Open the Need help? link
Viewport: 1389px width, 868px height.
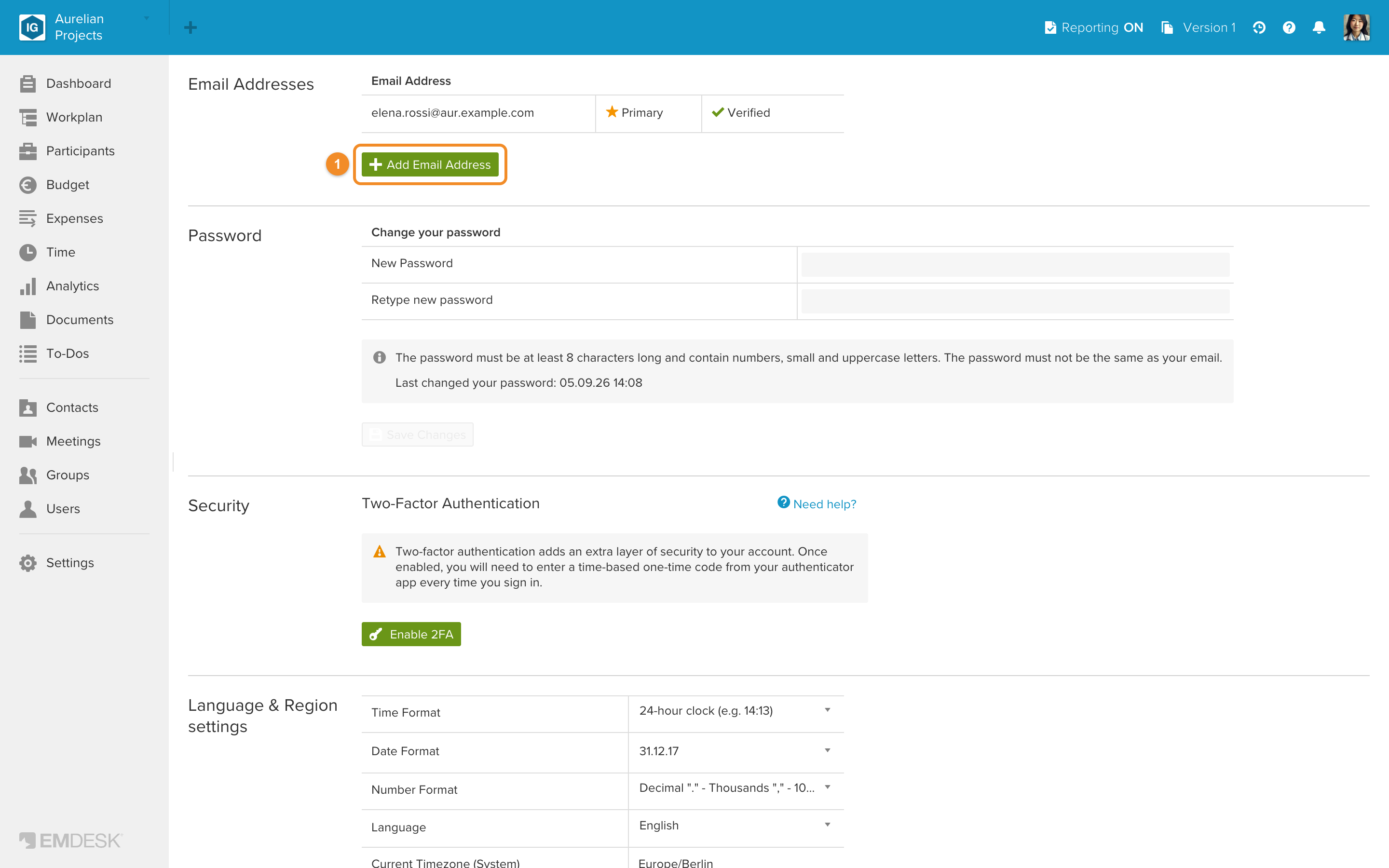pos(817,503)
